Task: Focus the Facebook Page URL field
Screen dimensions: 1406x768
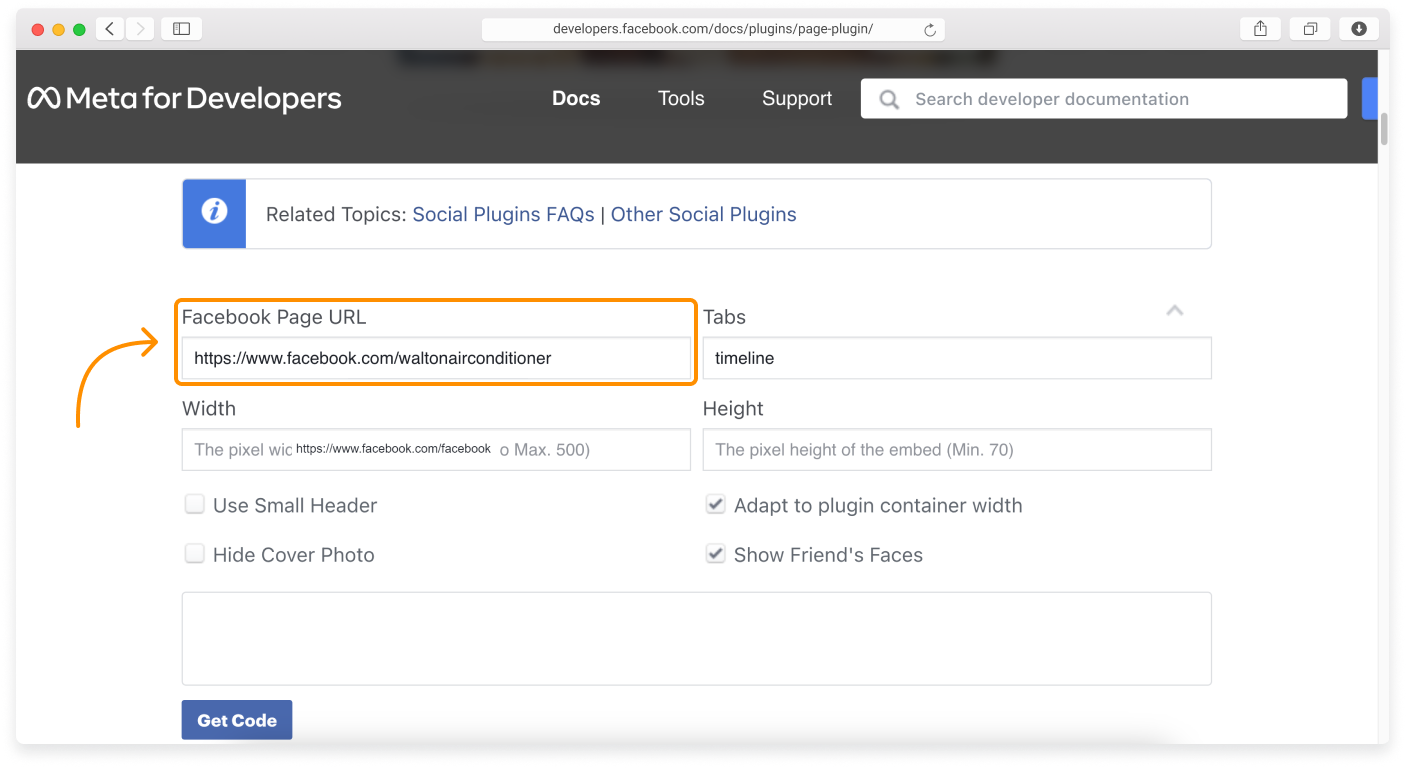Action: coord(436,358)
